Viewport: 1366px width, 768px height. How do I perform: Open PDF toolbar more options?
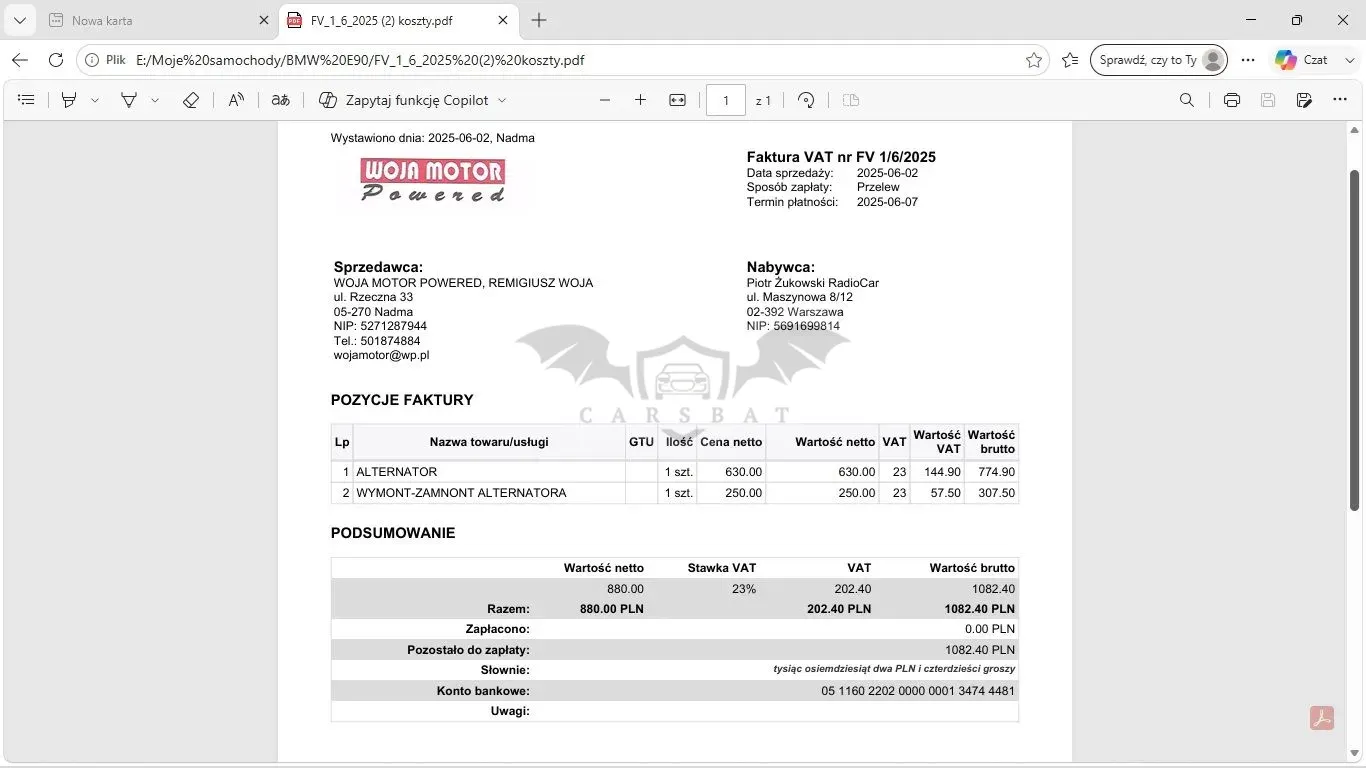pyautogui.click(x=1340, y=100)
